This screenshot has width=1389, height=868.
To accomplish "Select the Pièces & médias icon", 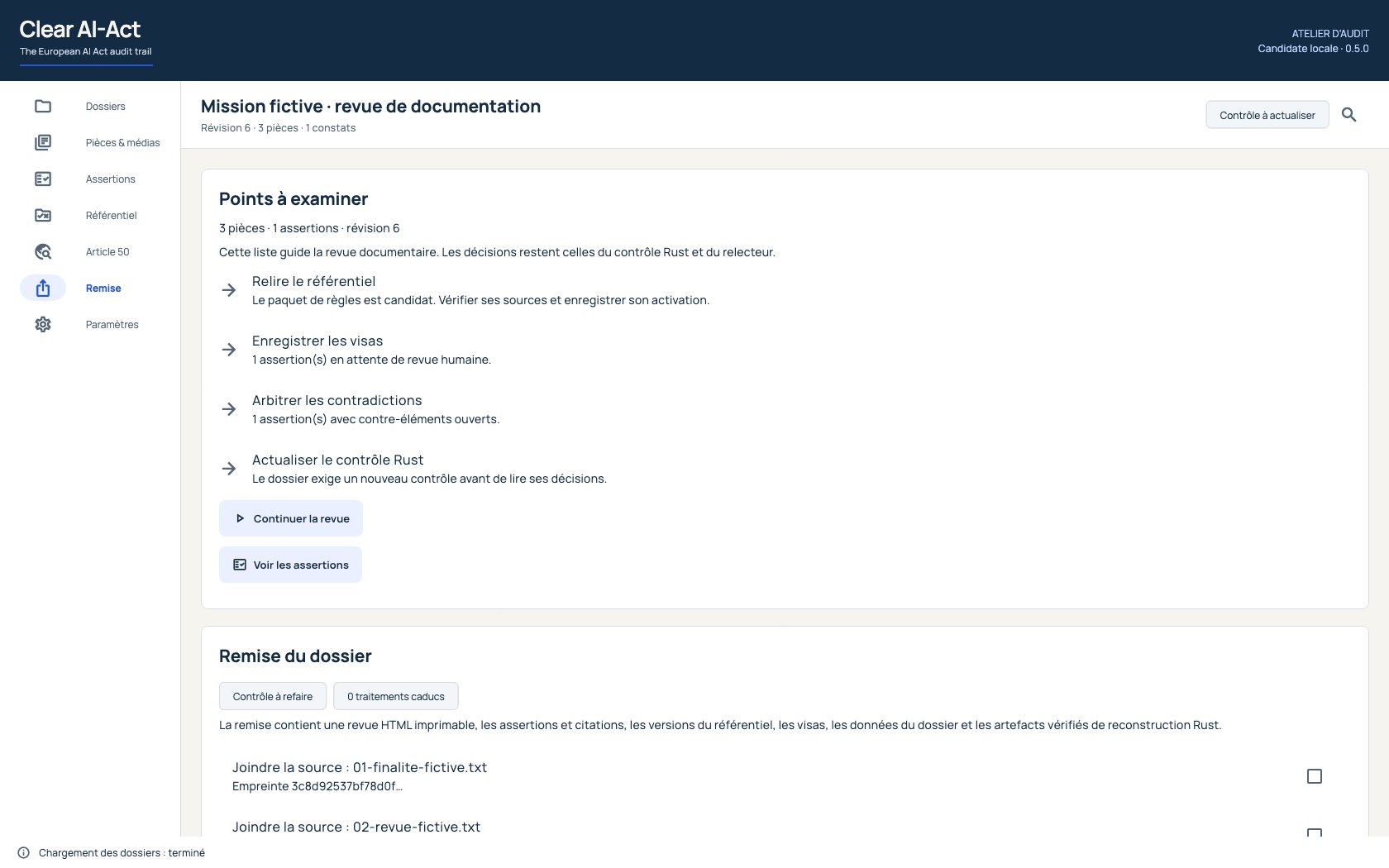I will point(43,142).
